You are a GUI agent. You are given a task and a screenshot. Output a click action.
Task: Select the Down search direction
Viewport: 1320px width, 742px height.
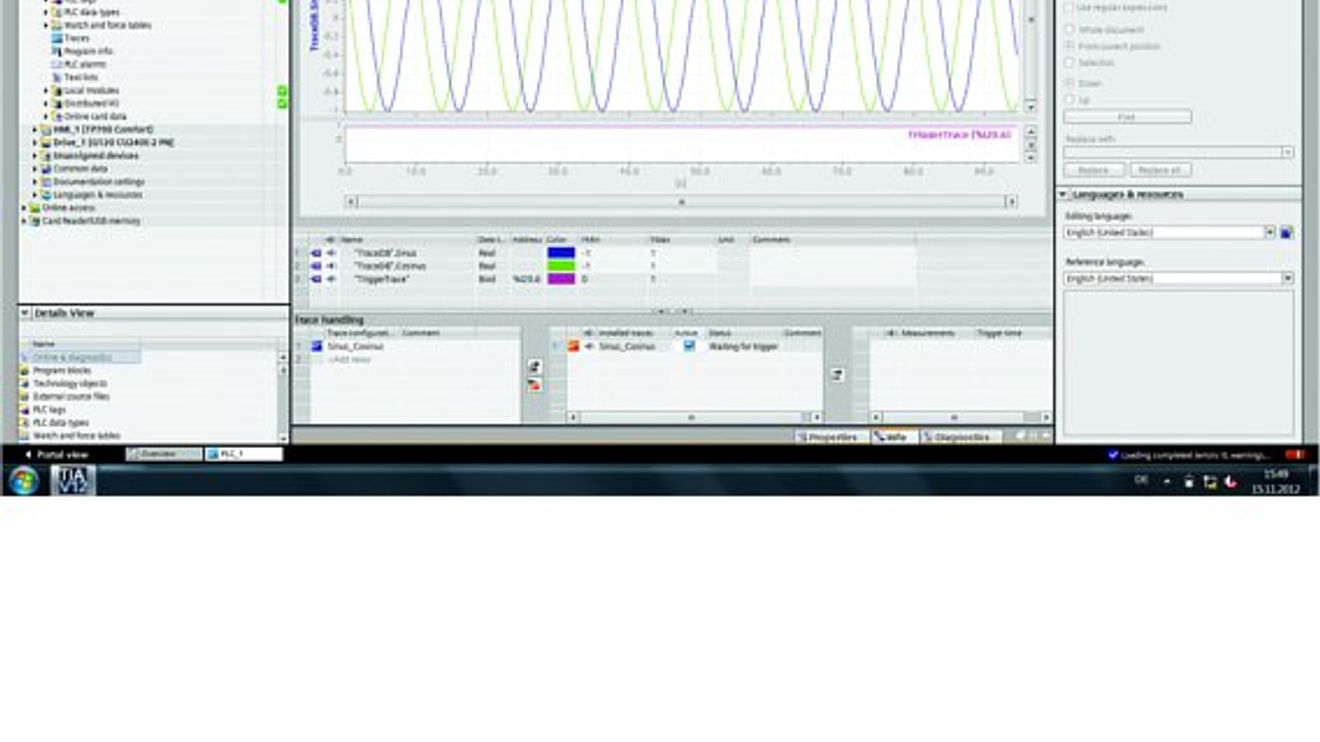click(x=1069, y=83)
